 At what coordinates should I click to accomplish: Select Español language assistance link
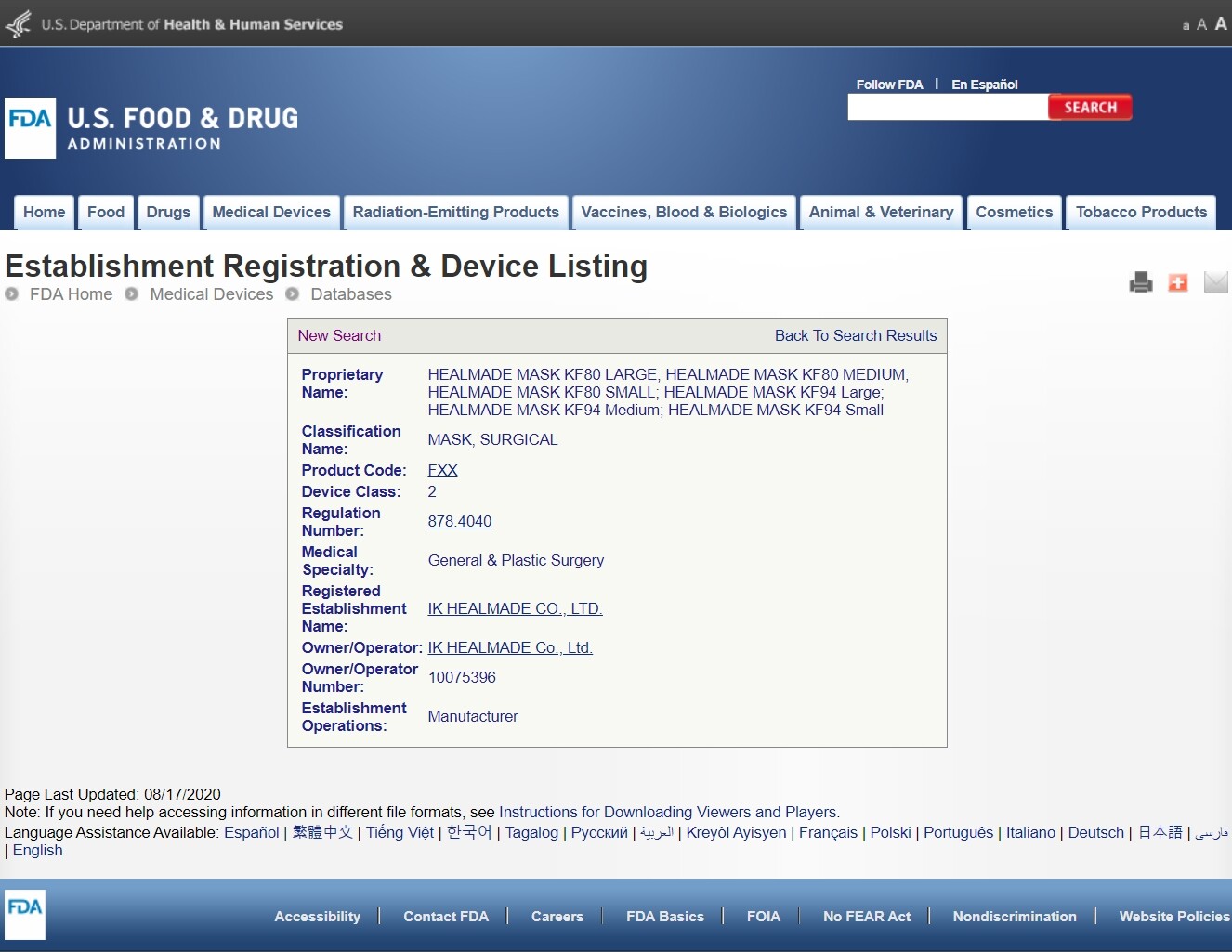pos(252,833)
